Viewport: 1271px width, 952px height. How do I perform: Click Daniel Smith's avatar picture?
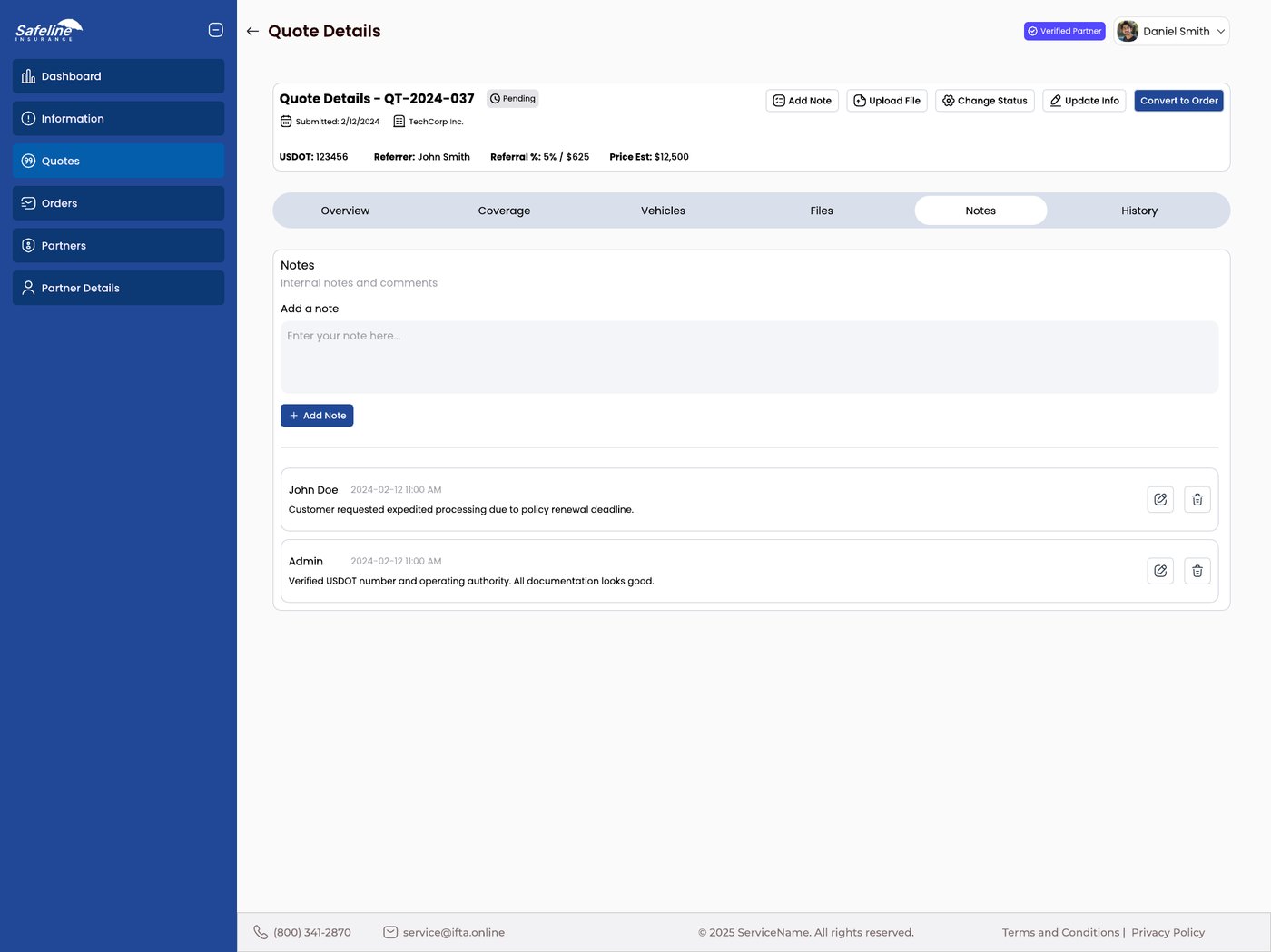pyautogui.click(x=1128, y=31)
